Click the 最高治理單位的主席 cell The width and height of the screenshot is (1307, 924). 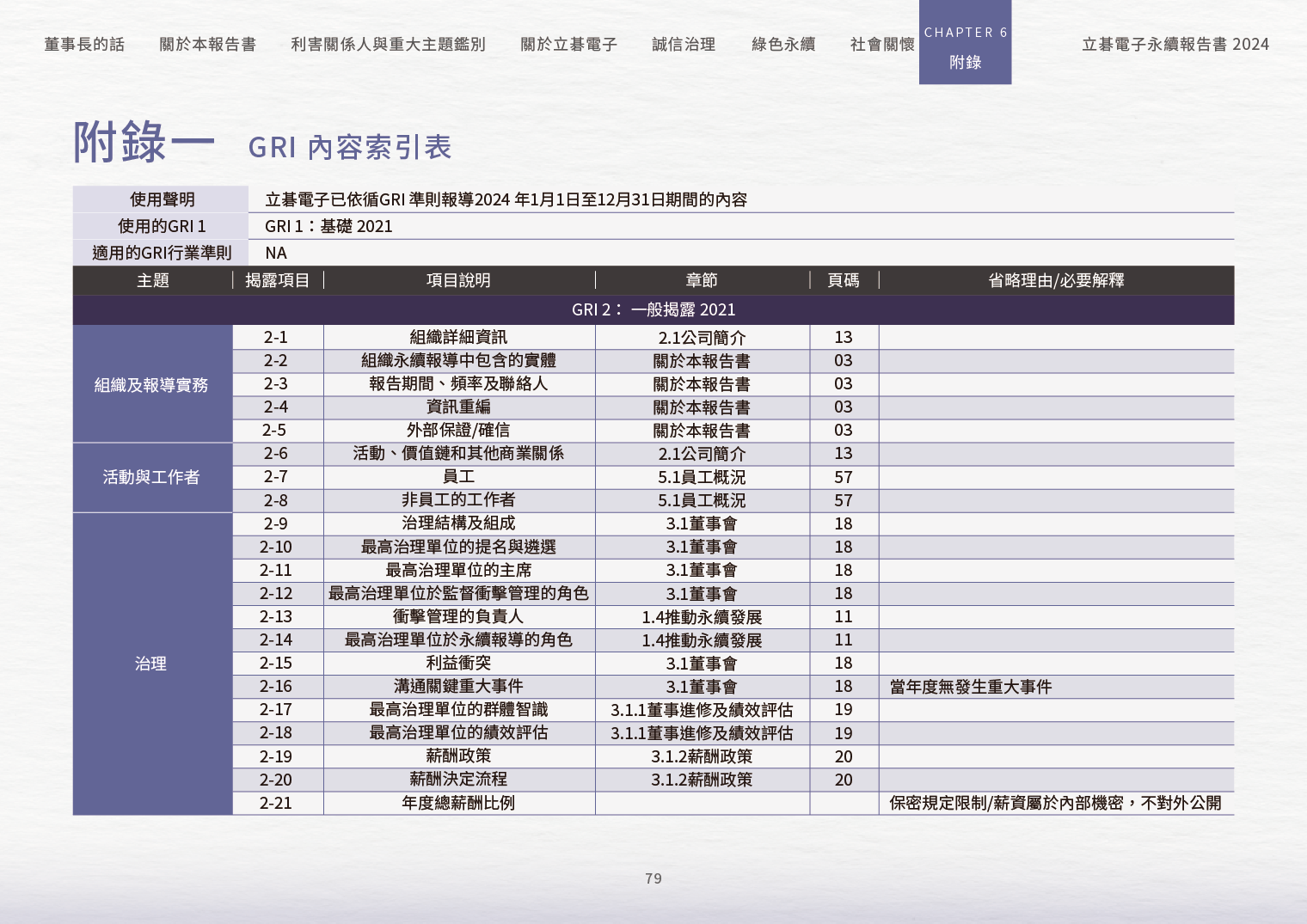(458, 570)
